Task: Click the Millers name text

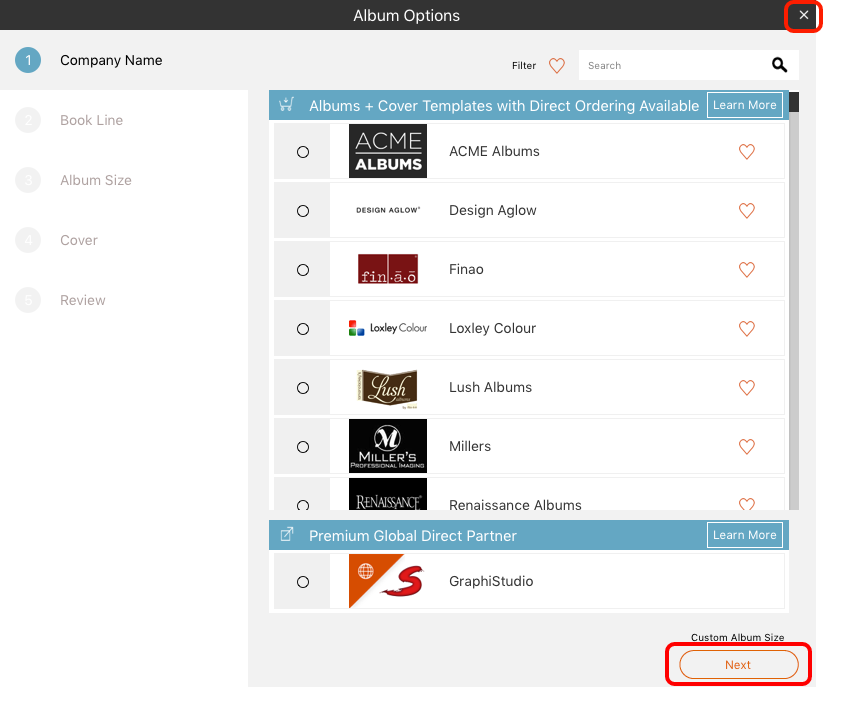Action: pyautogui.click(x=470, y=446)
